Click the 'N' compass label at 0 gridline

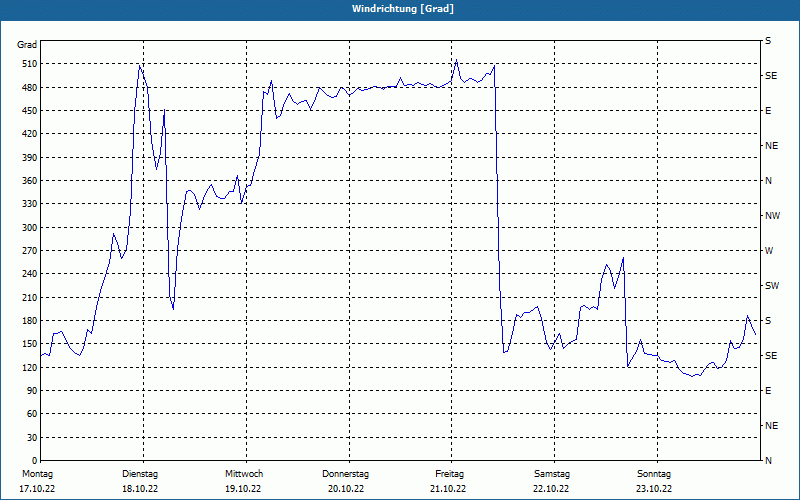(x=768, y=461)
